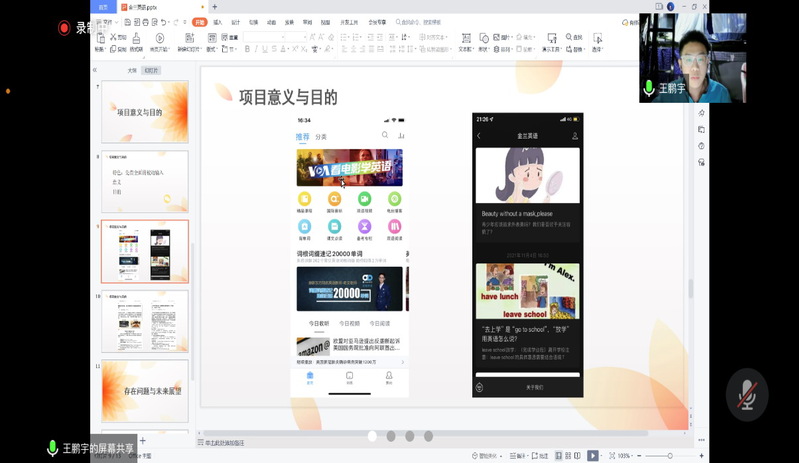Stop the screen recording red button
Viewport: 799px width, 463px height.
tap(64, 28)
